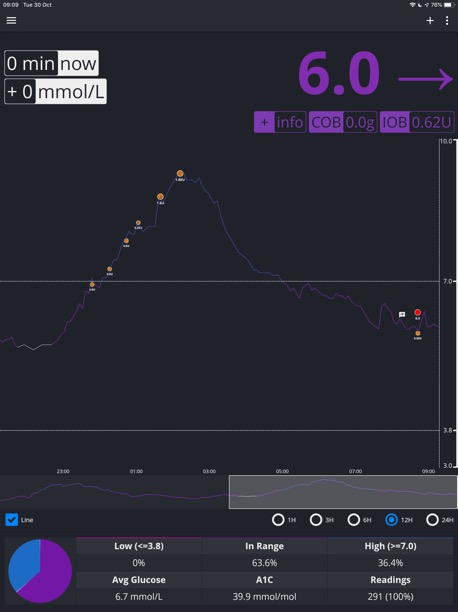Click the +0 mmol/L delta label

click(x=55, y=91)
